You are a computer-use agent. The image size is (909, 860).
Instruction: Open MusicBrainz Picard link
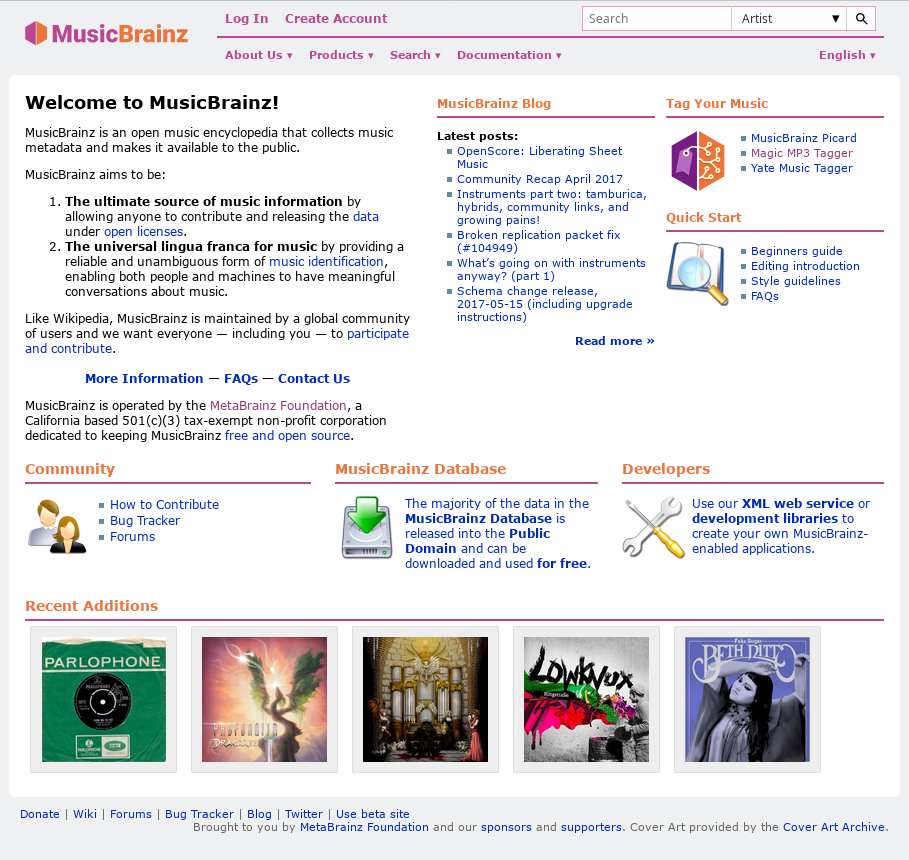point(803,138)
